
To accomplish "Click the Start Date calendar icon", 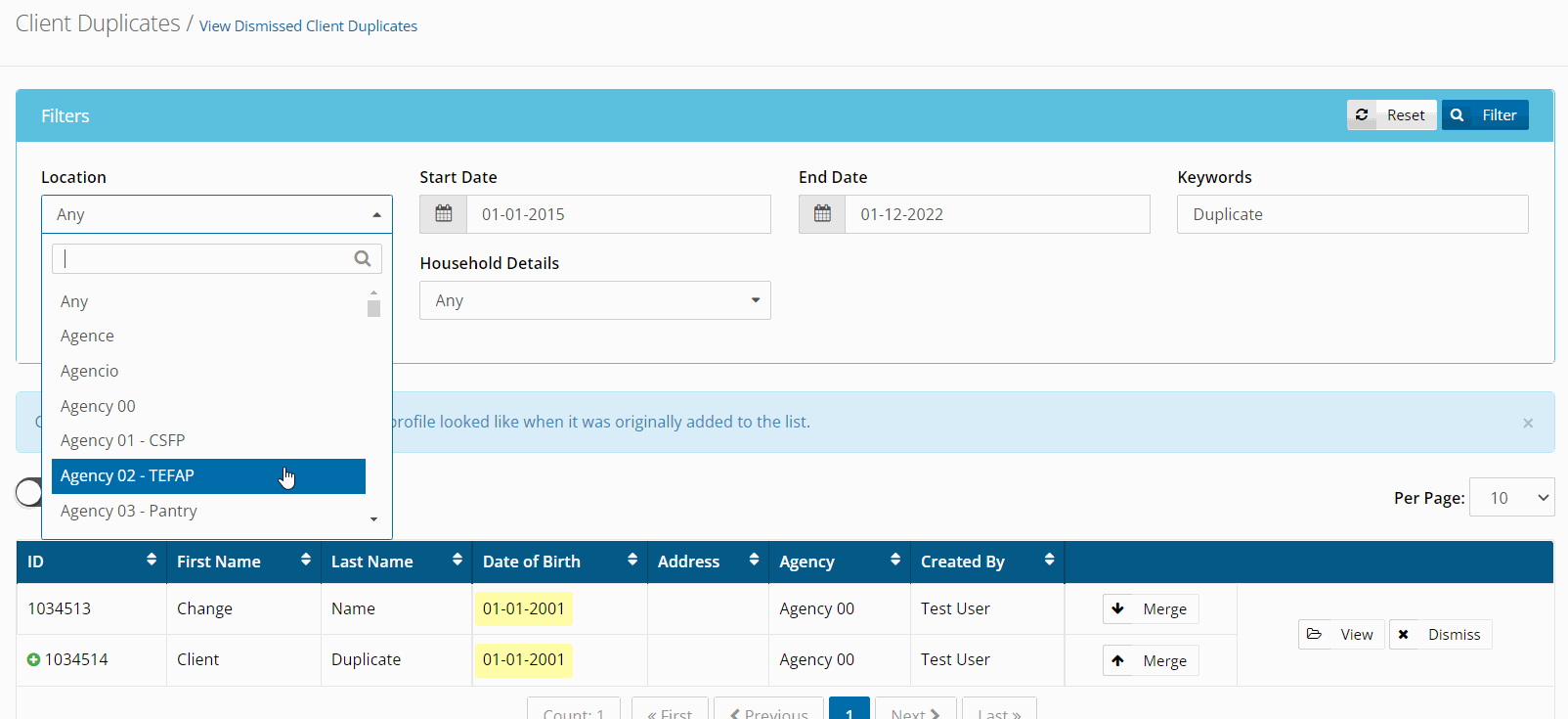I will (444, 214).
